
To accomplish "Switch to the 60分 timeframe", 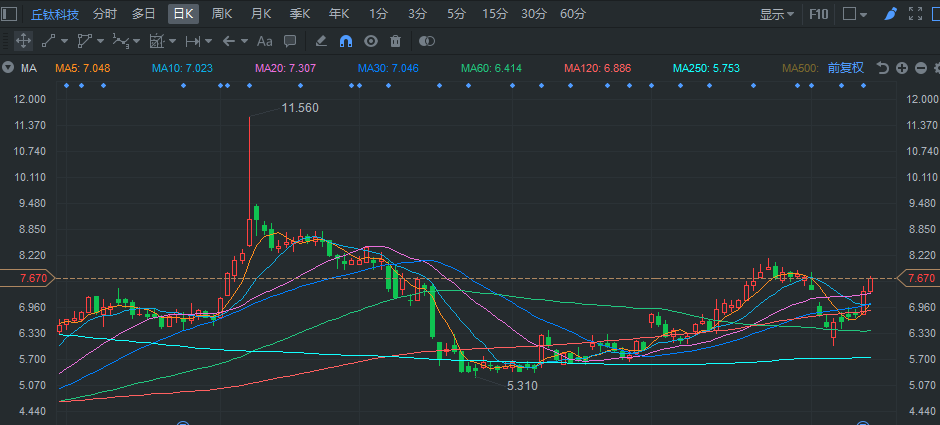I will pos(573,14).
